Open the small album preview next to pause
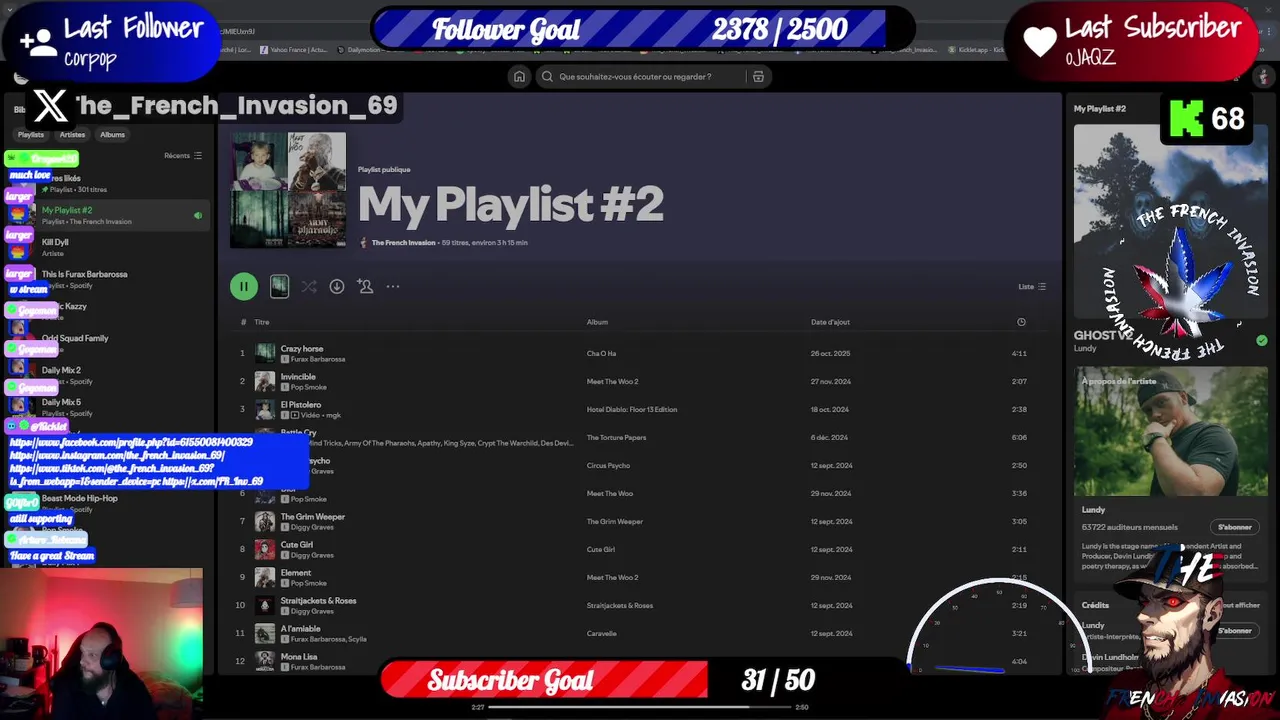The height and width of the screenshot is (720, 1280). click(279, 286)
